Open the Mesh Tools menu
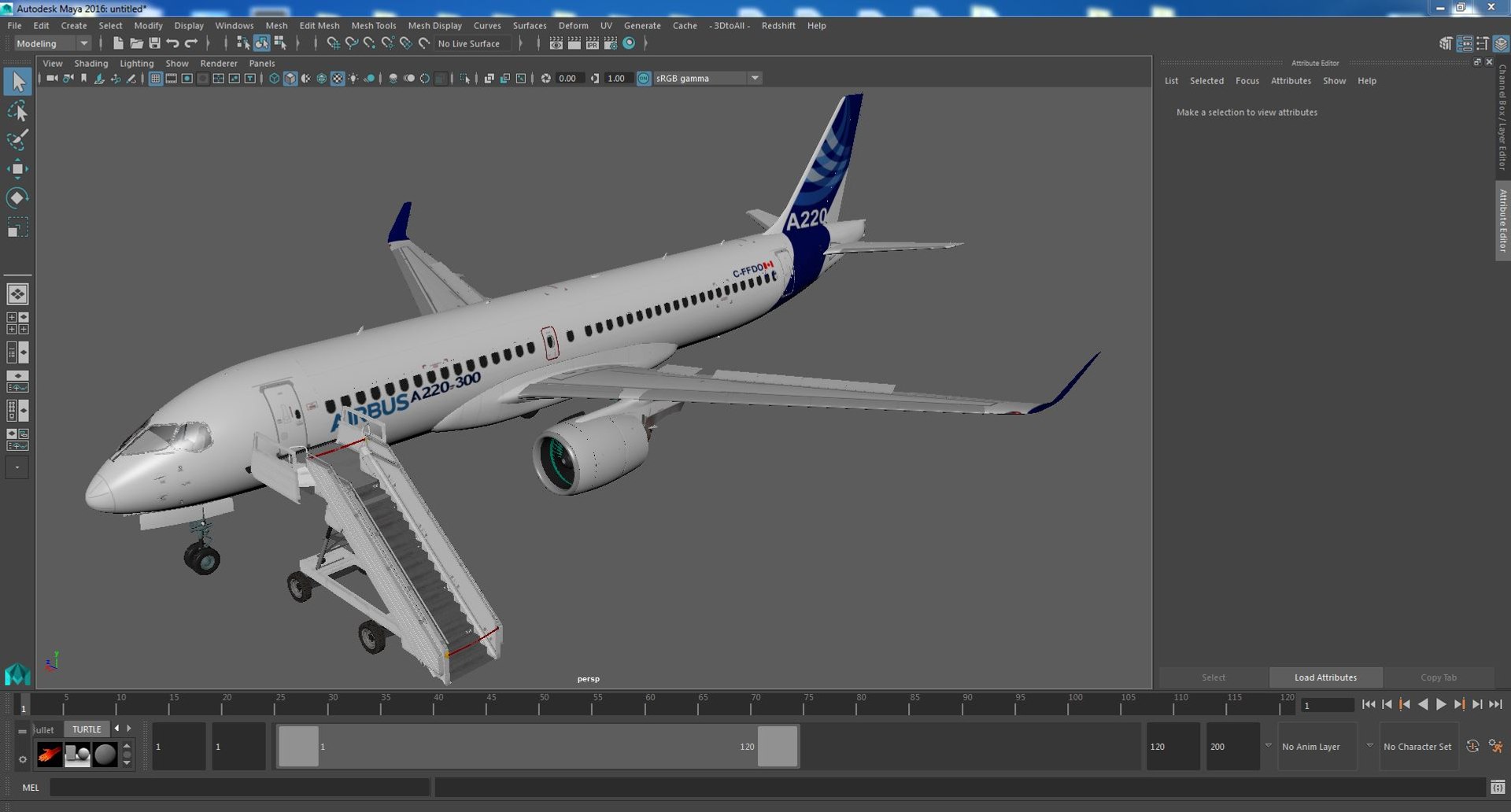 pos(374,25)
